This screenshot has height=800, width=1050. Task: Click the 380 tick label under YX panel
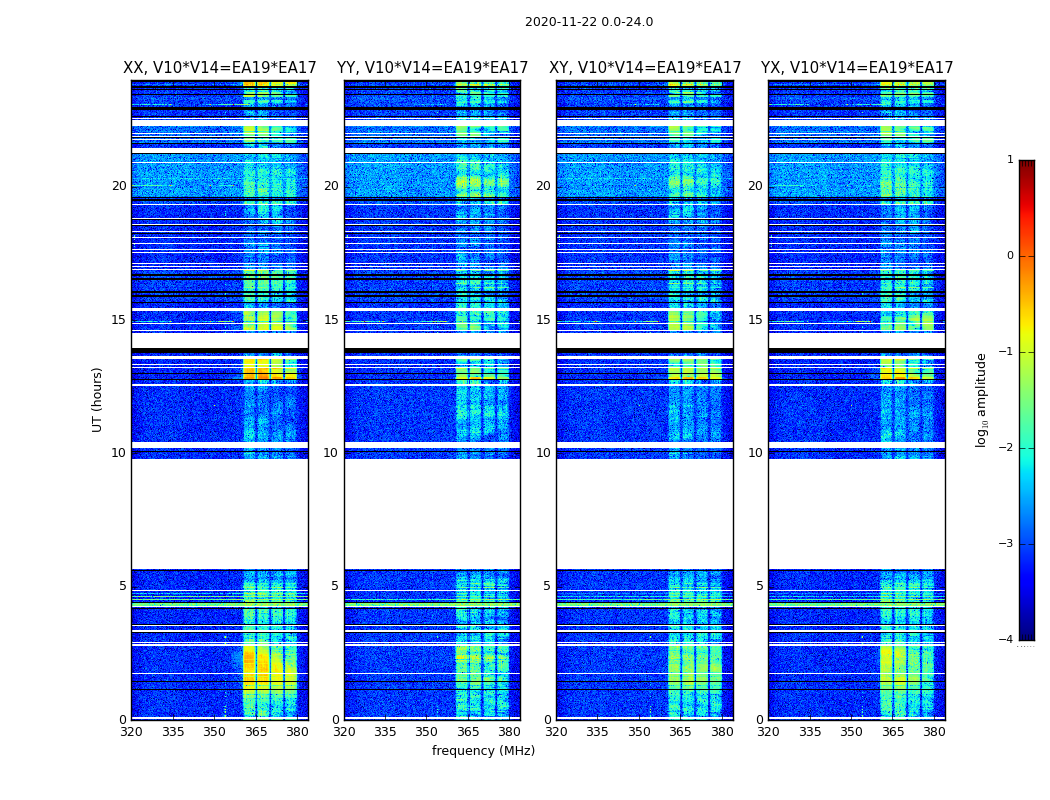point(934,732)
